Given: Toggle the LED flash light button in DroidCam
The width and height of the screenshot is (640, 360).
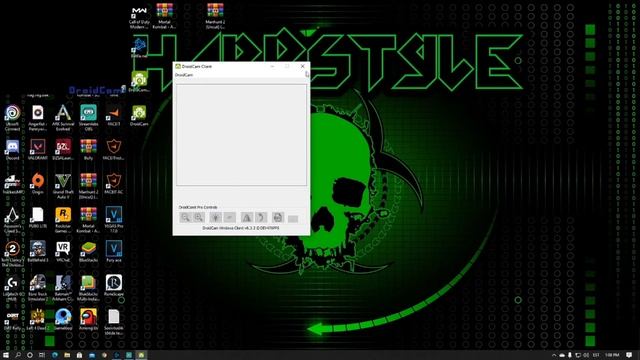Looking at the screenshot, I should 216,218.
